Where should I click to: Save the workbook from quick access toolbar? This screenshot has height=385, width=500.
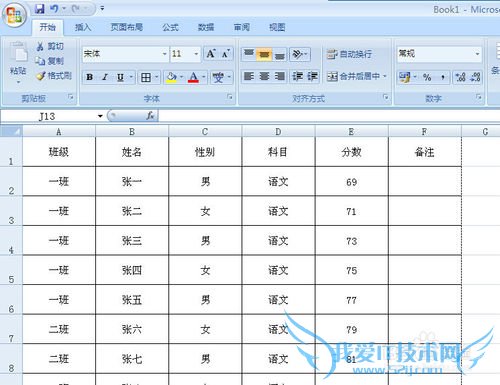(x=40, y=9)
